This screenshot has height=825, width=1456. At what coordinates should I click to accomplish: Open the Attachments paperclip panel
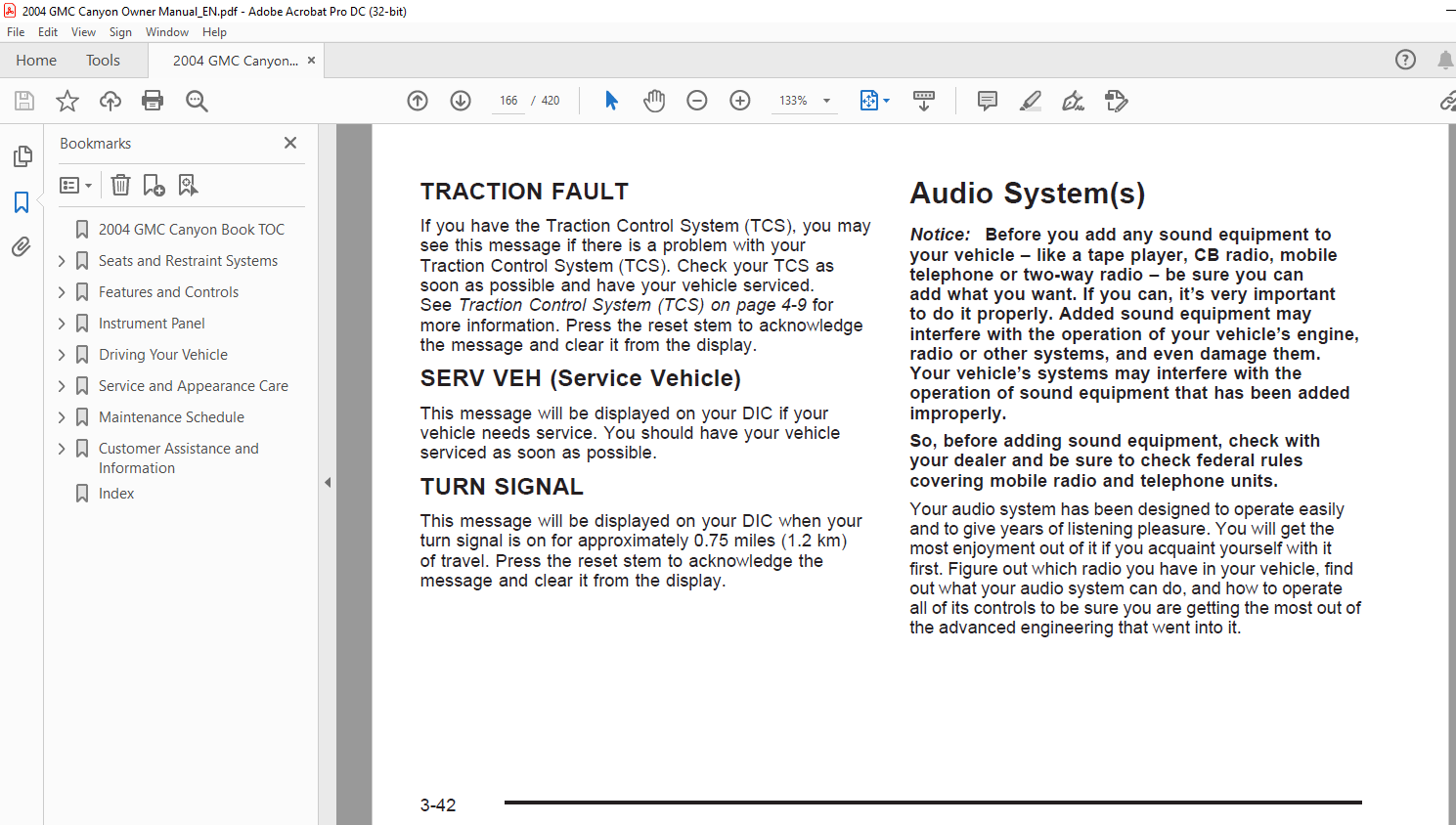22,246
